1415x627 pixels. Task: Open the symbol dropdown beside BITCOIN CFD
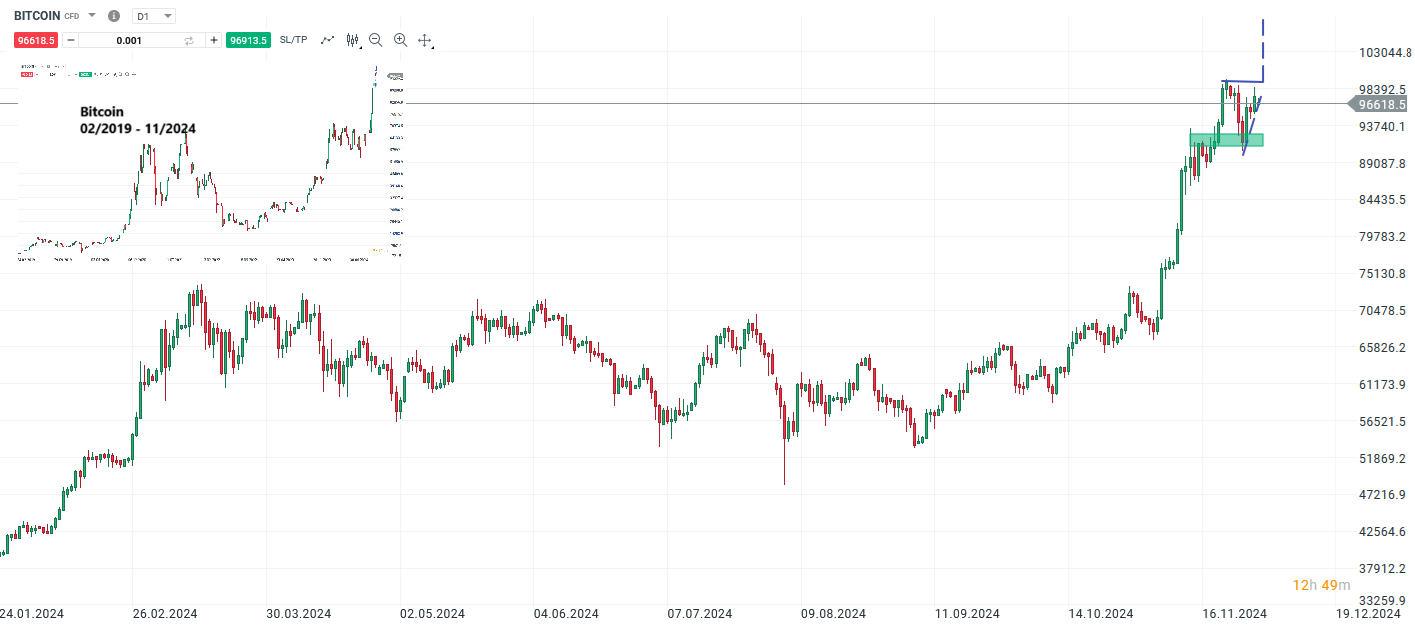pos(91,15)
